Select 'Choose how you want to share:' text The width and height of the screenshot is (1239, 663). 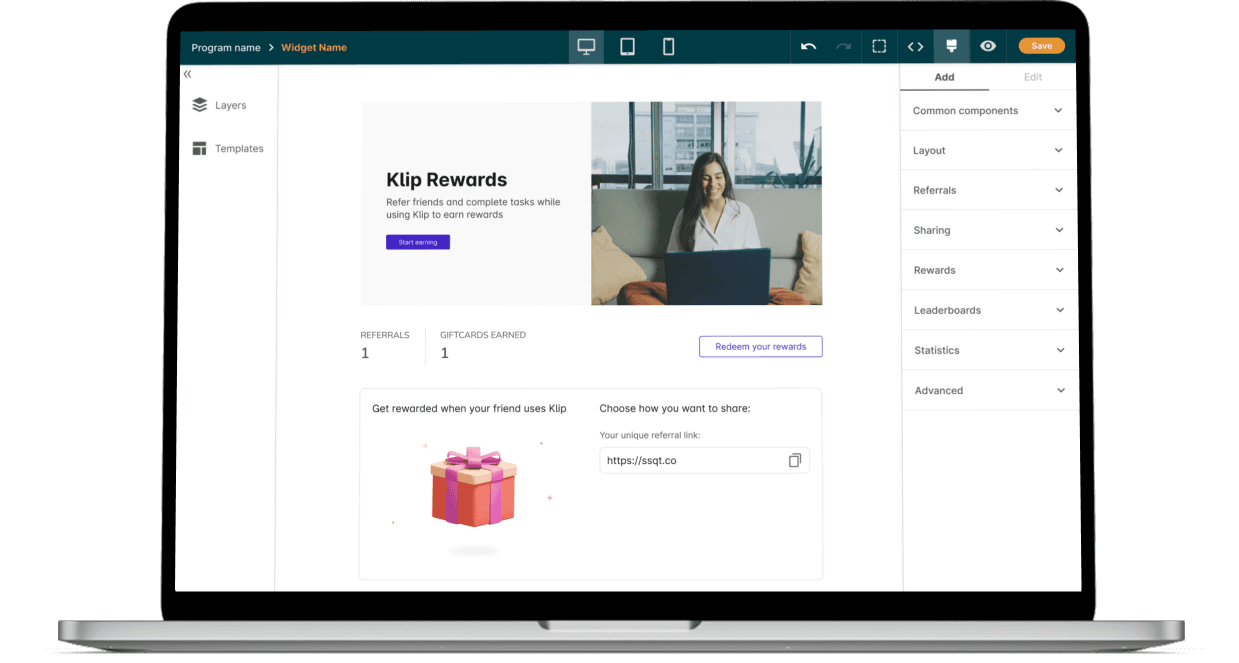tap(675, 408)
